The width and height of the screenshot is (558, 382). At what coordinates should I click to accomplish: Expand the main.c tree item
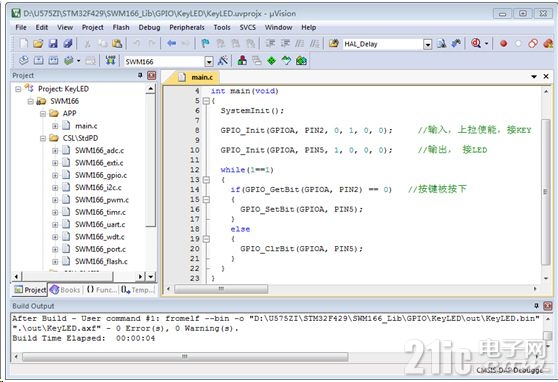click(x=55, y=126)
